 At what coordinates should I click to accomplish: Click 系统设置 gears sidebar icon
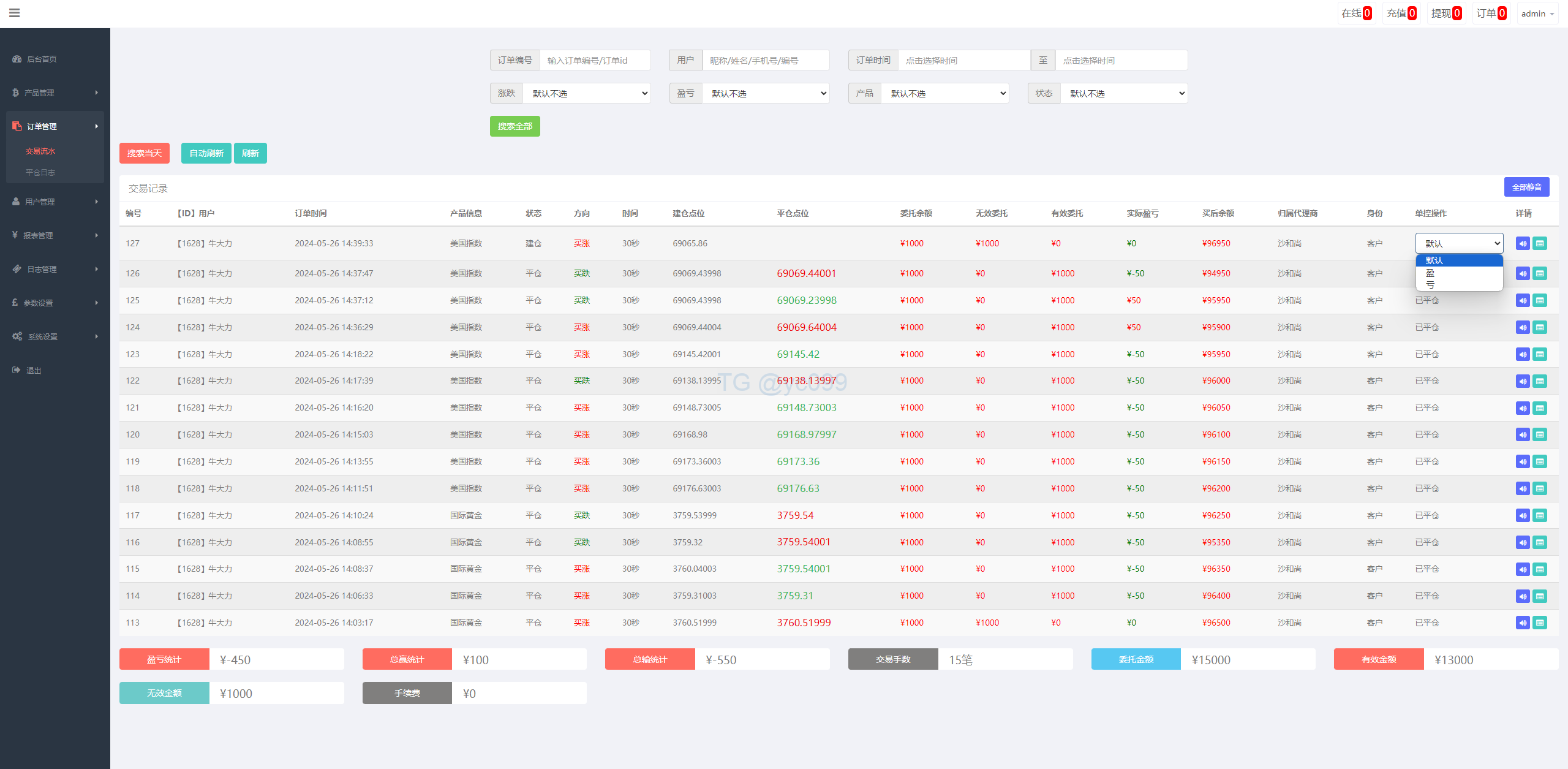pyautogui.click(x=17, y=336)
